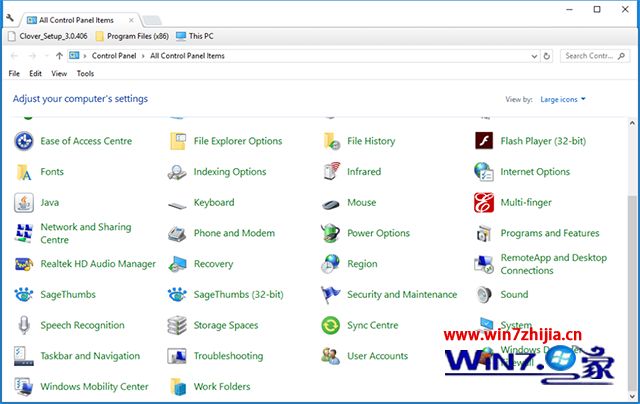Click the Security and Maintenance flag icon
The image size is (640, 404).
(331, 295)
